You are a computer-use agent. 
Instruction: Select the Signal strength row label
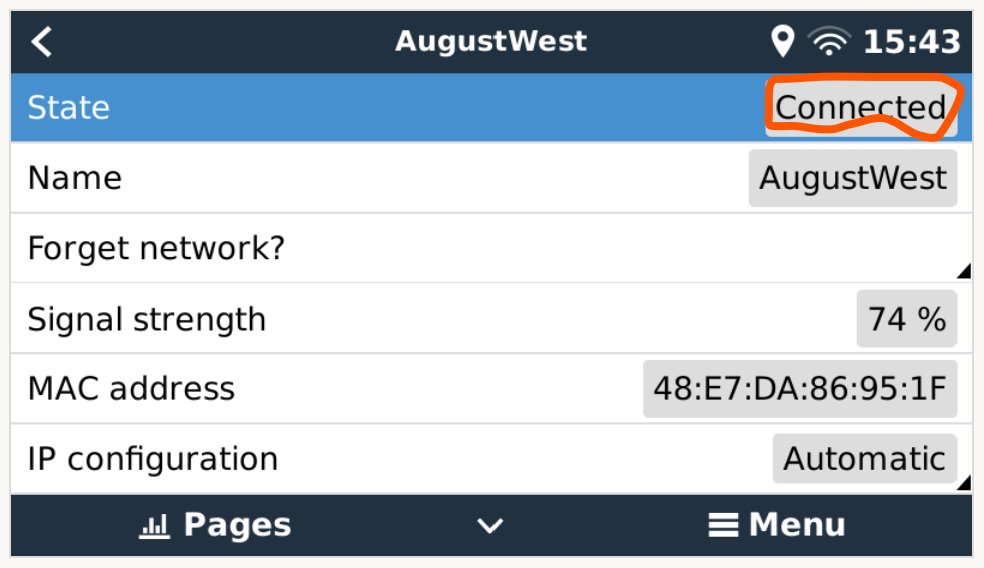[x=147, y=319]
